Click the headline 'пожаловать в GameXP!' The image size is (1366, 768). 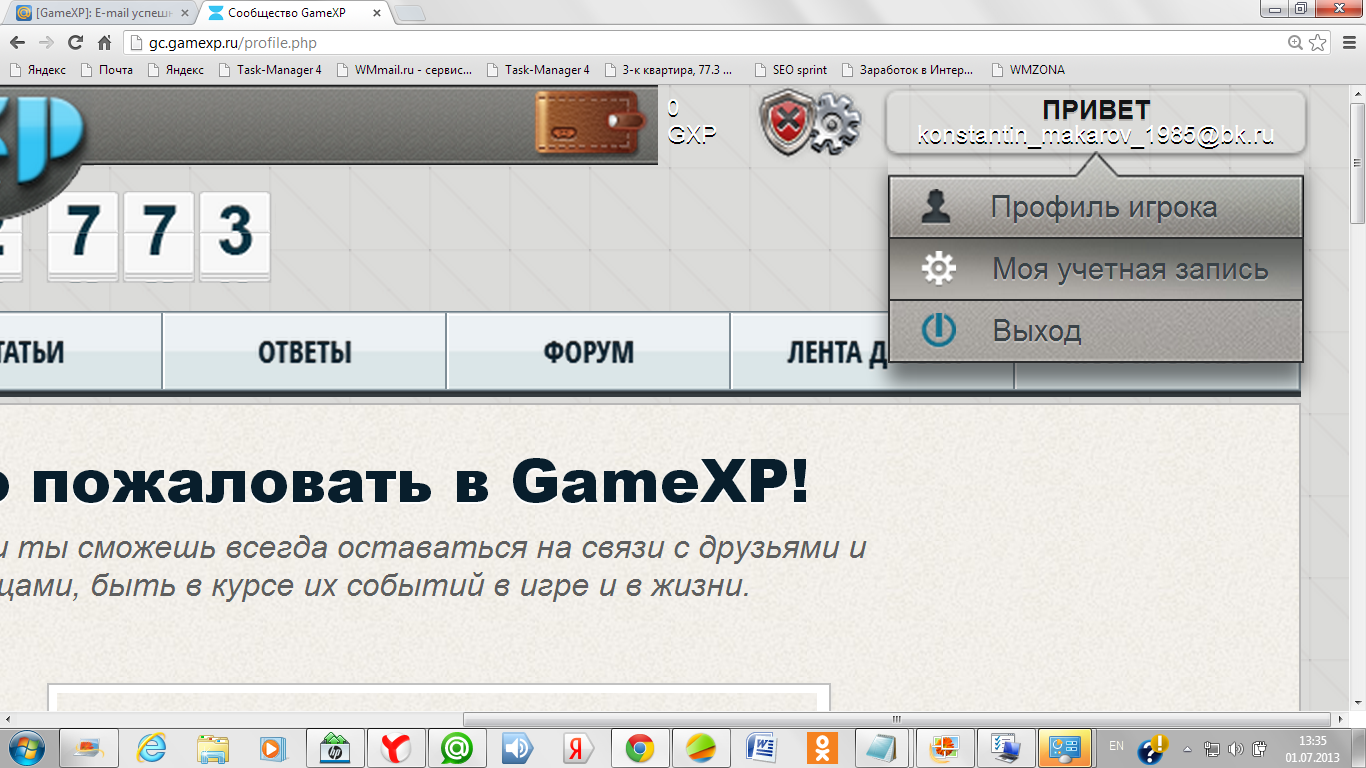[x=420, y=482]
